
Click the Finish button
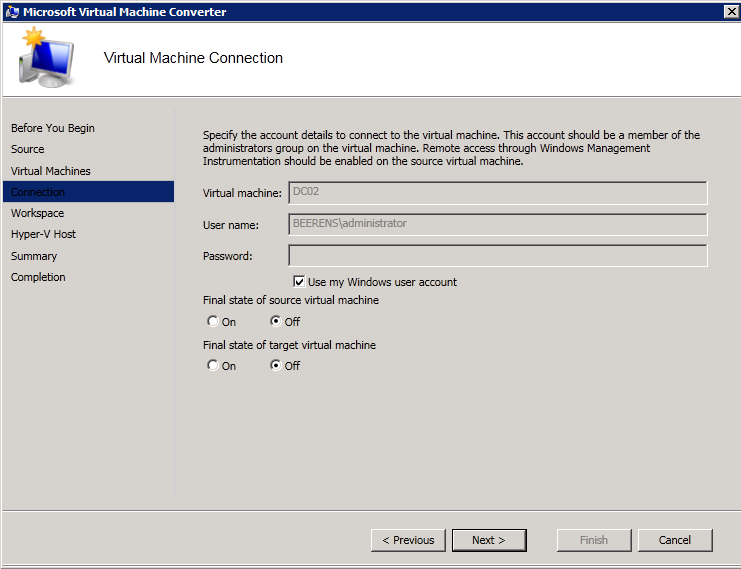click(x=594, y=540)
